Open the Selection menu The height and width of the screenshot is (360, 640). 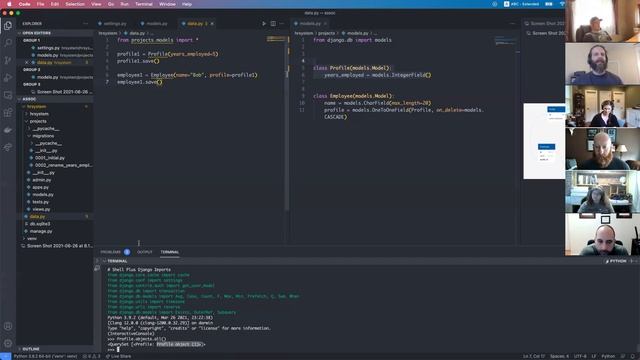pyautogui.click(x=75, y=4)
